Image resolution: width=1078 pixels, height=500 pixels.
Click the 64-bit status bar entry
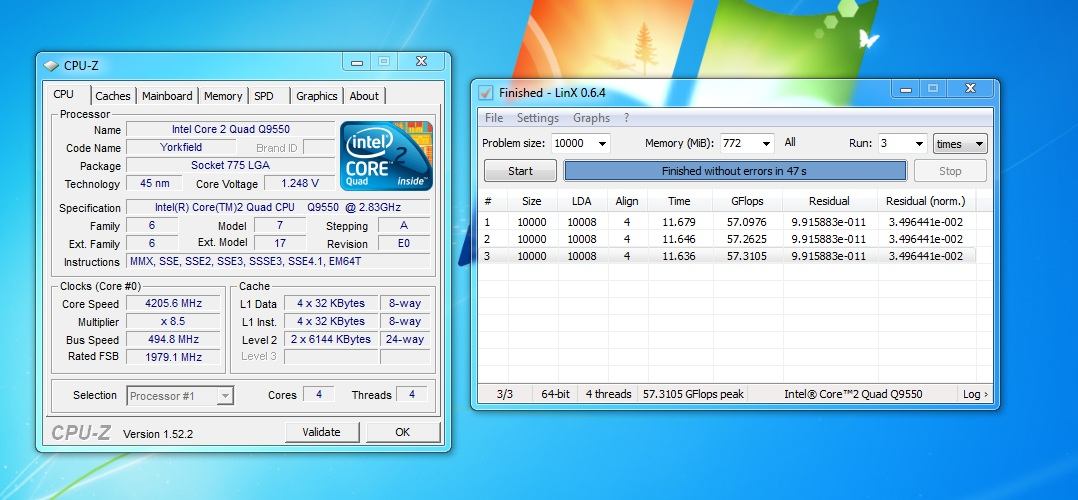click(556, 393)
